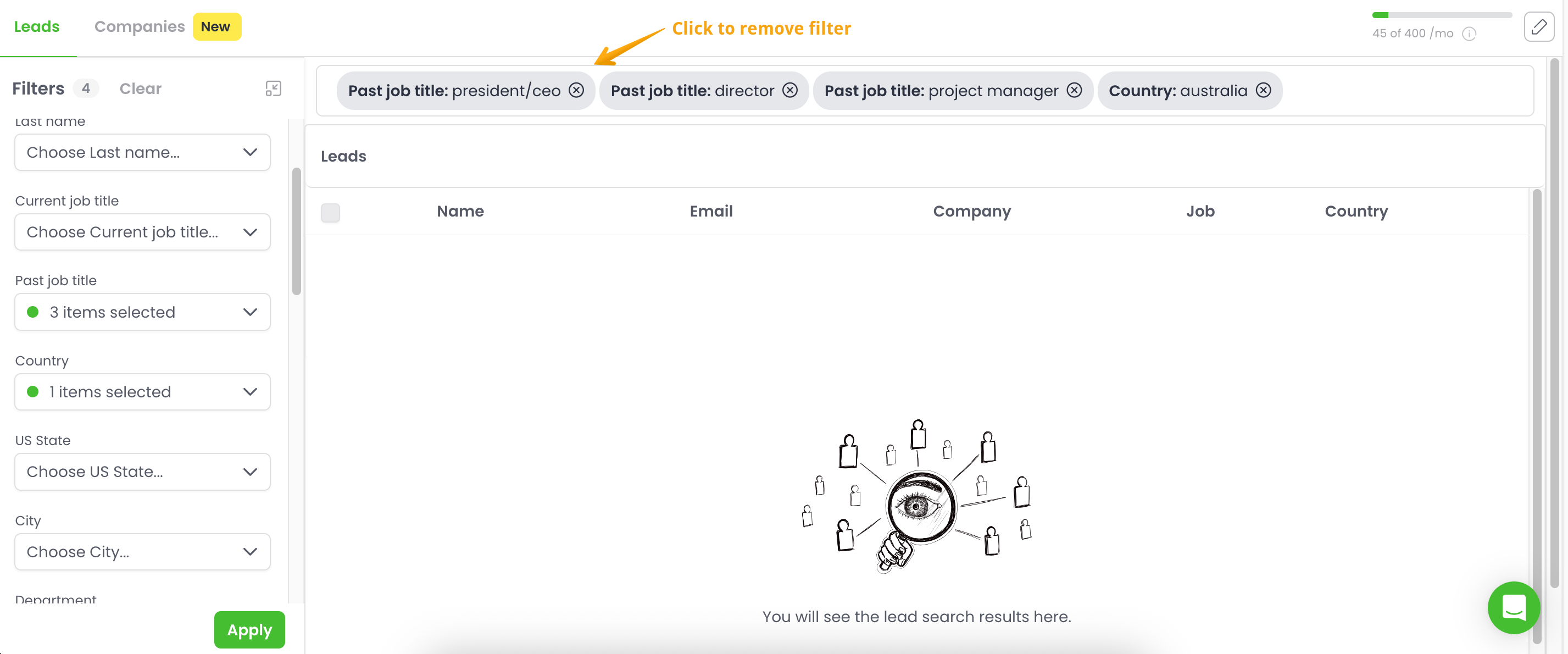Click the filters panel scrollbar
Screen dimensions: 1568x654
297,231
